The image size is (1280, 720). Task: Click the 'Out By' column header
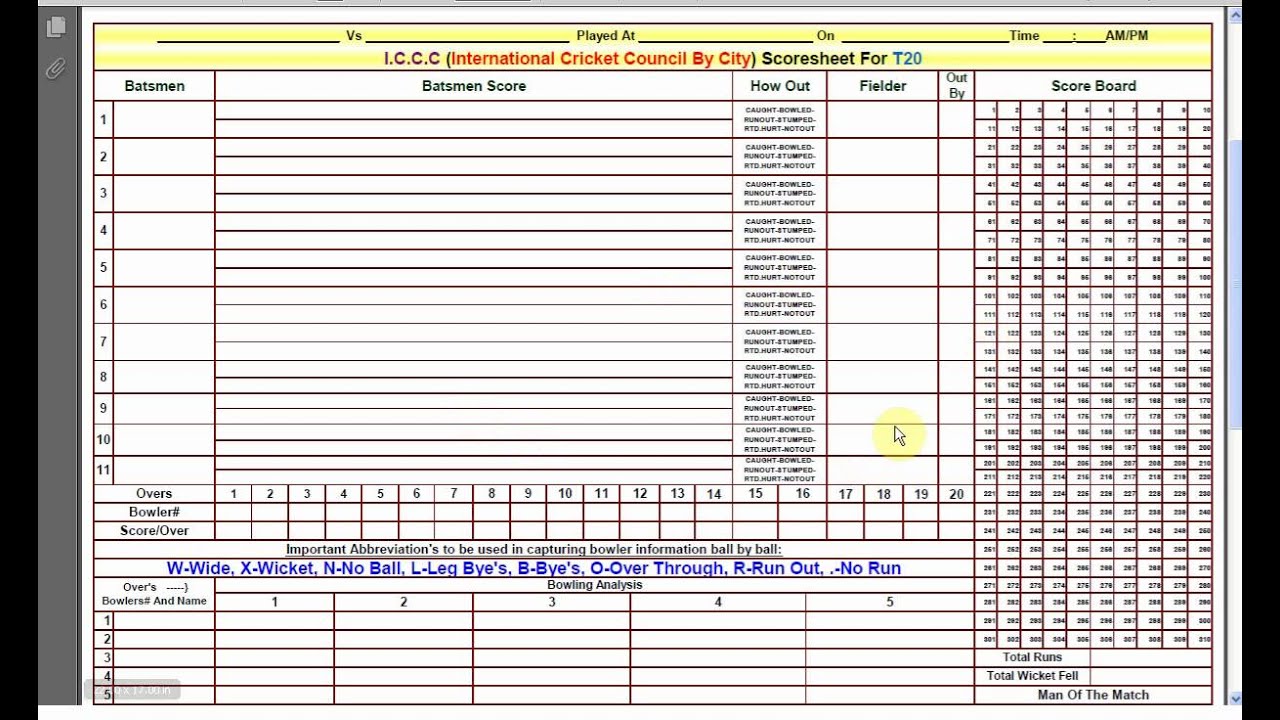click(x=957, y=85)
